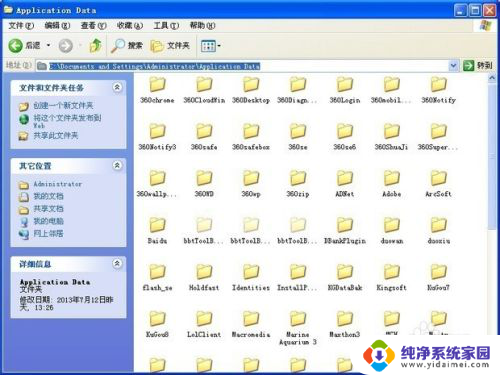This screenshot has width=500, height=375.
Task: Select the 360WD folder
Action: pyautogui.click(x=204, y=184)
